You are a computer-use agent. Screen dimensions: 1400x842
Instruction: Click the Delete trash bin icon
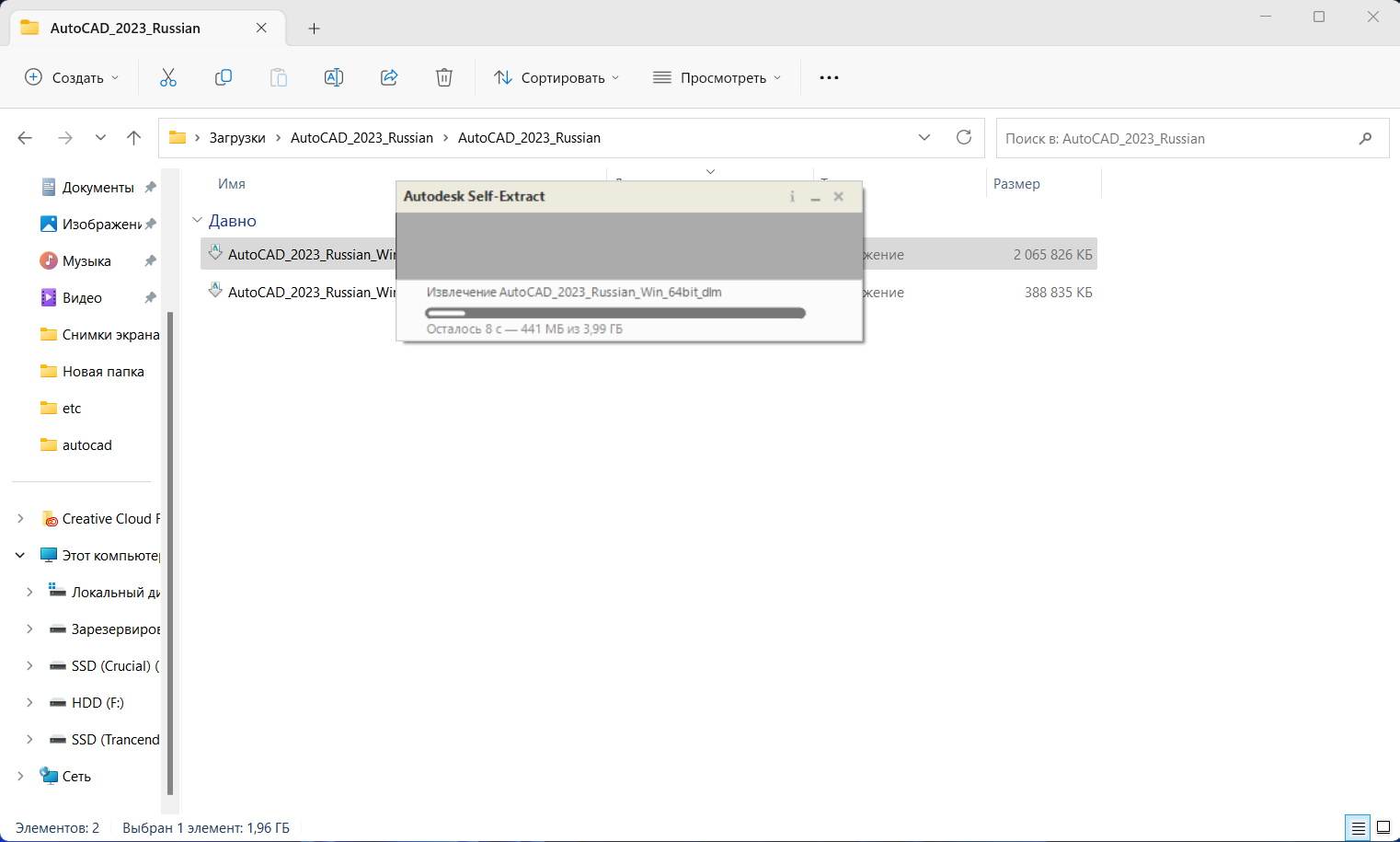[x=444, y=78]
